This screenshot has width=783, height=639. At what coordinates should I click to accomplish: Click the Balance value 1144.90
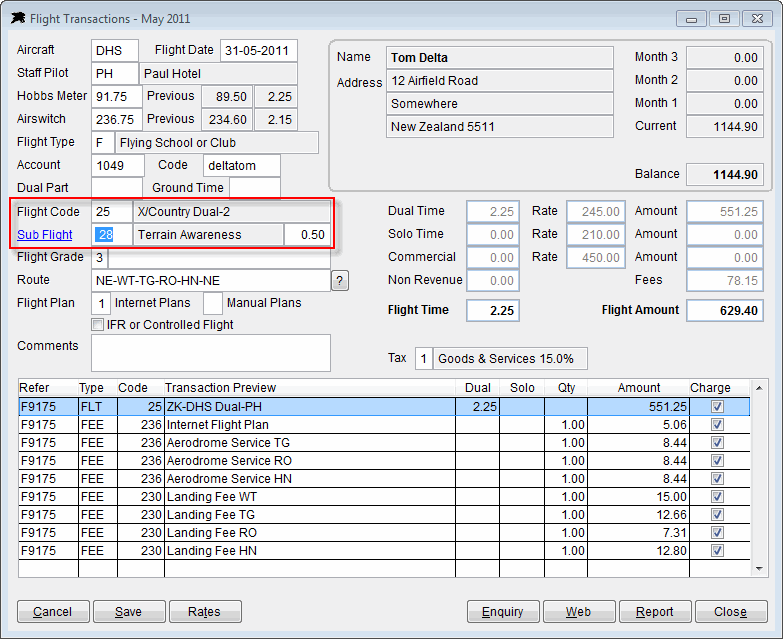click(725, 175)
